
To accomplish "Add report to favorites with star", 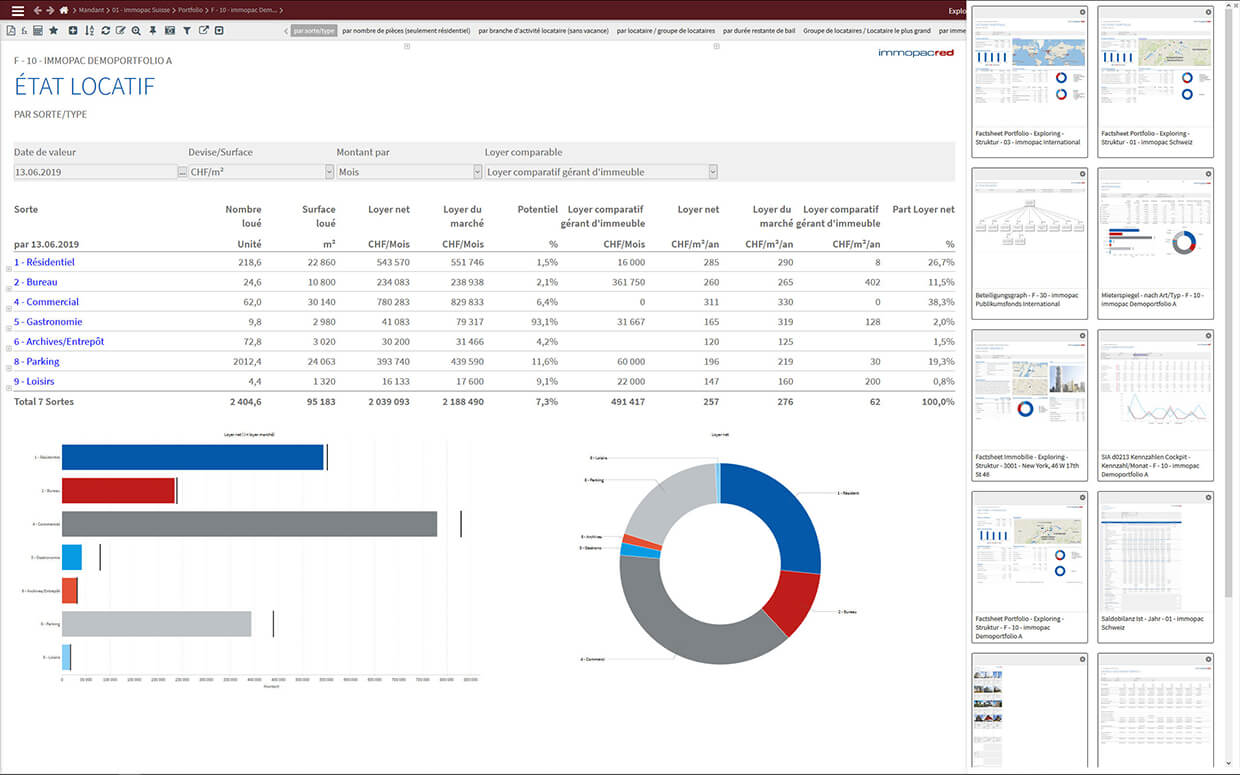I will coord(53,31).
